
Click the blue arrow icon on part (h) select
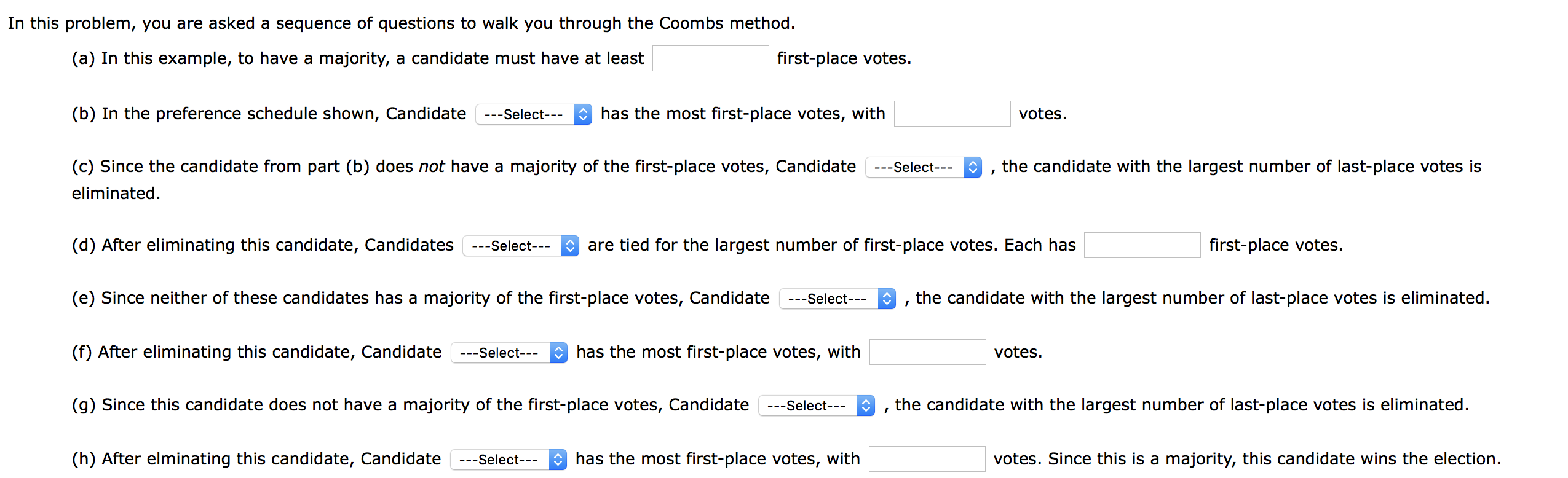coord(558,460)
